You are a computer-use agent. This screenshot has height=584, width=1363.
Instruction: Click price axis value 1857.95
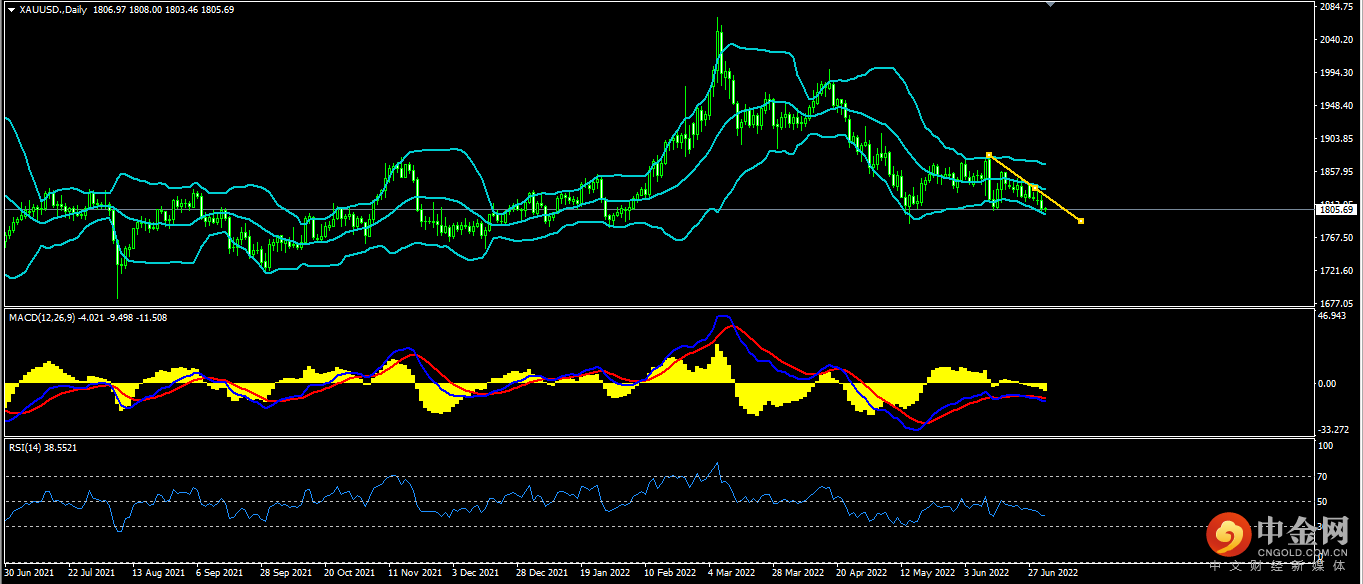pyautogui.click(x=1336, y=172)
